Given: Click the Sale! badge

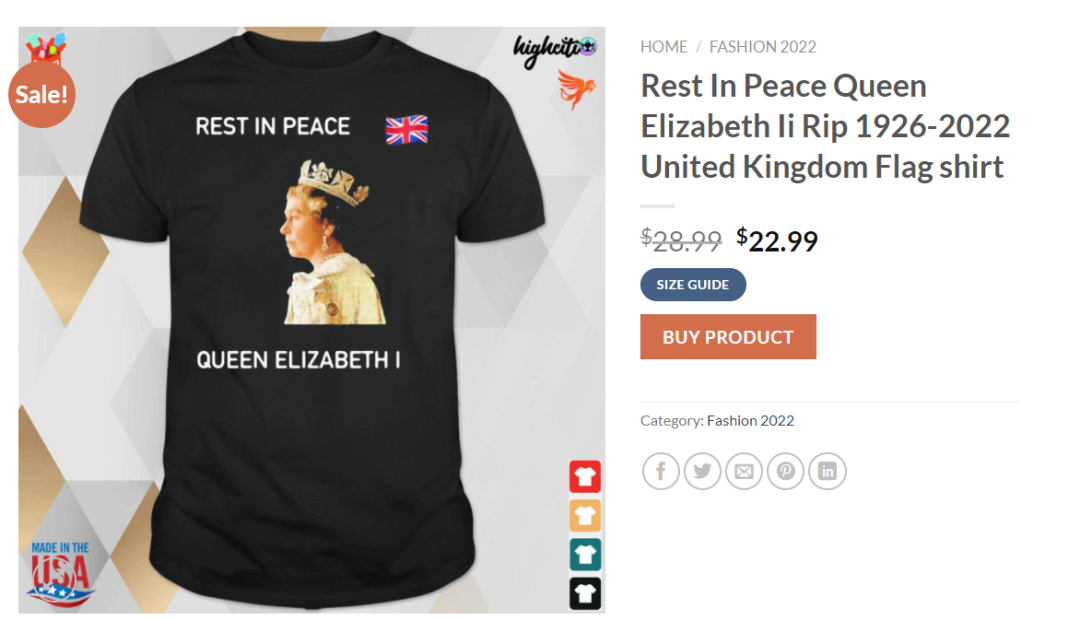Looking at the screenshot, I should click(41, 94).
